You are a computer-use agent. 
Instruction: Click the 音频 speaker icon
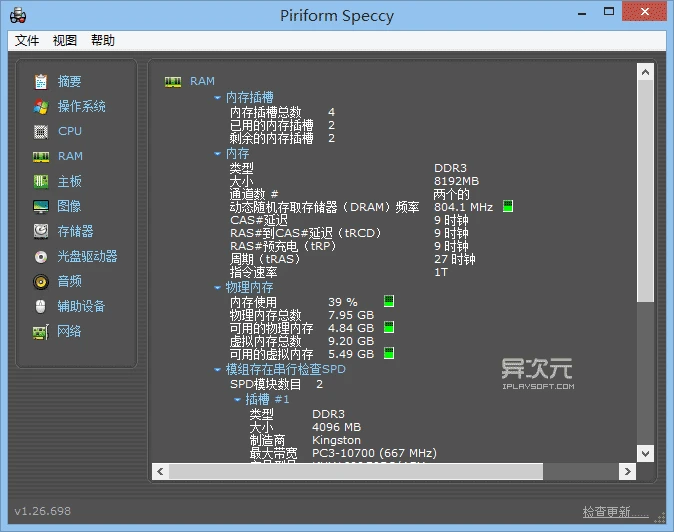tap(41, 281)
